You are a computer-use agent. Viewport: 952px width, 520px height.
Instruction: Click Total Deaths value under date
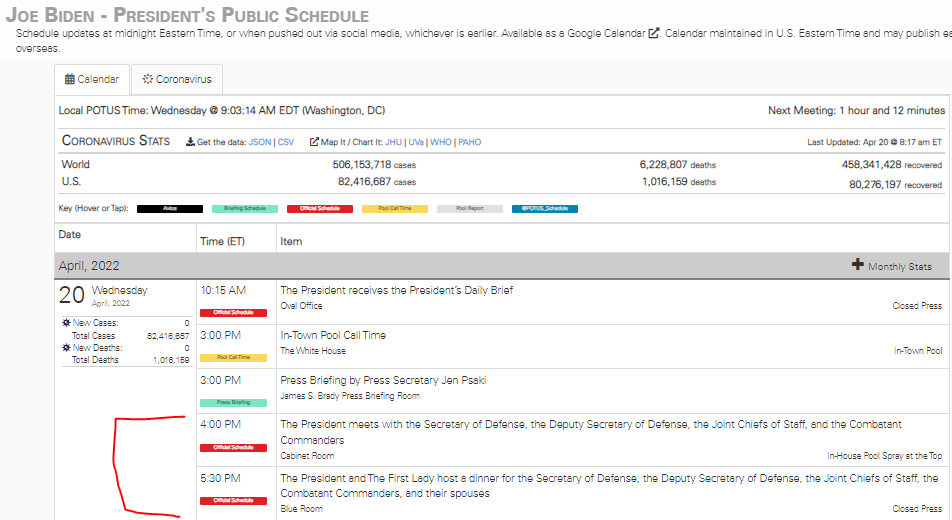(171, 360)
